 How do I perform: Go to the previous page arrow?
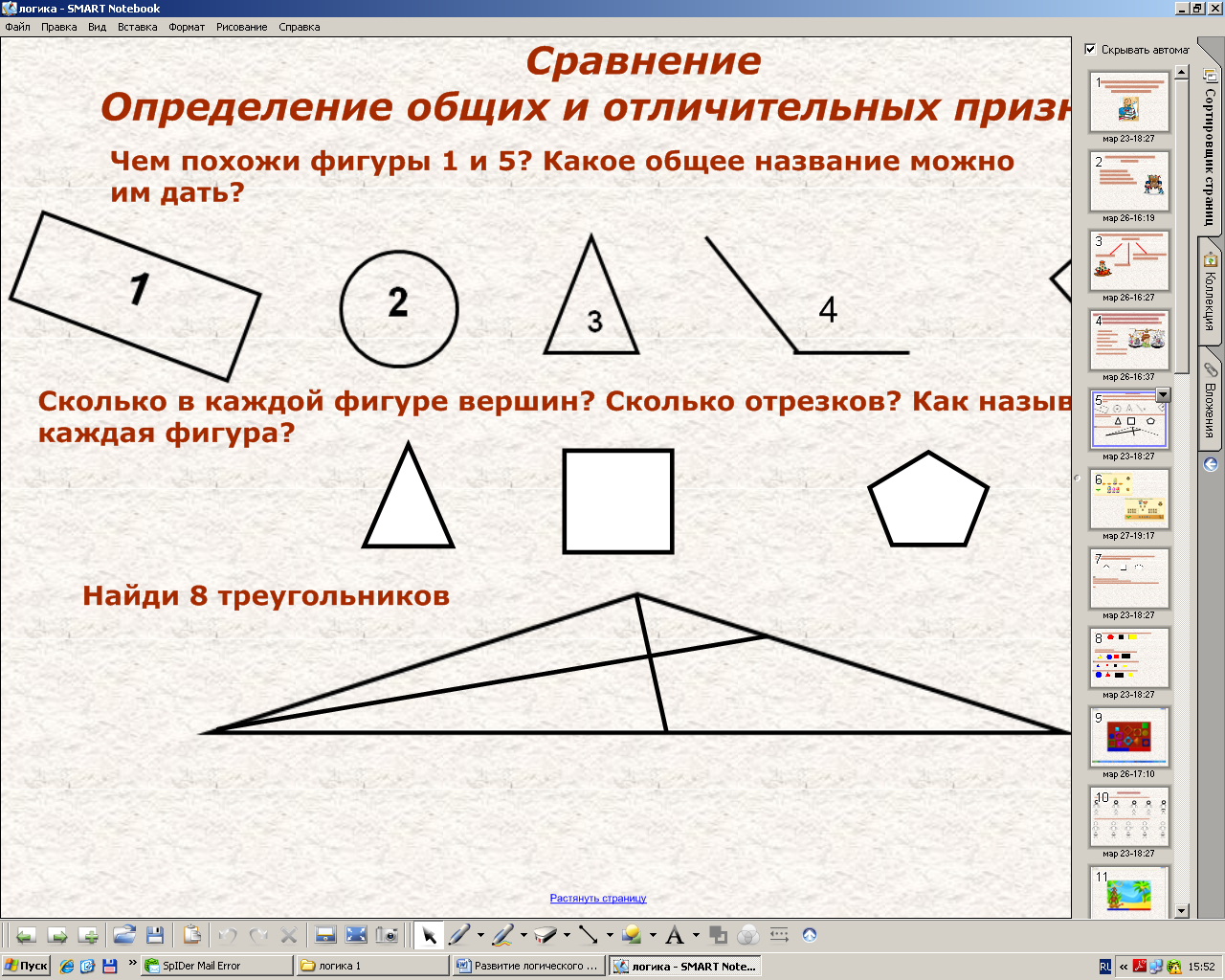click(x=26, y=935)
